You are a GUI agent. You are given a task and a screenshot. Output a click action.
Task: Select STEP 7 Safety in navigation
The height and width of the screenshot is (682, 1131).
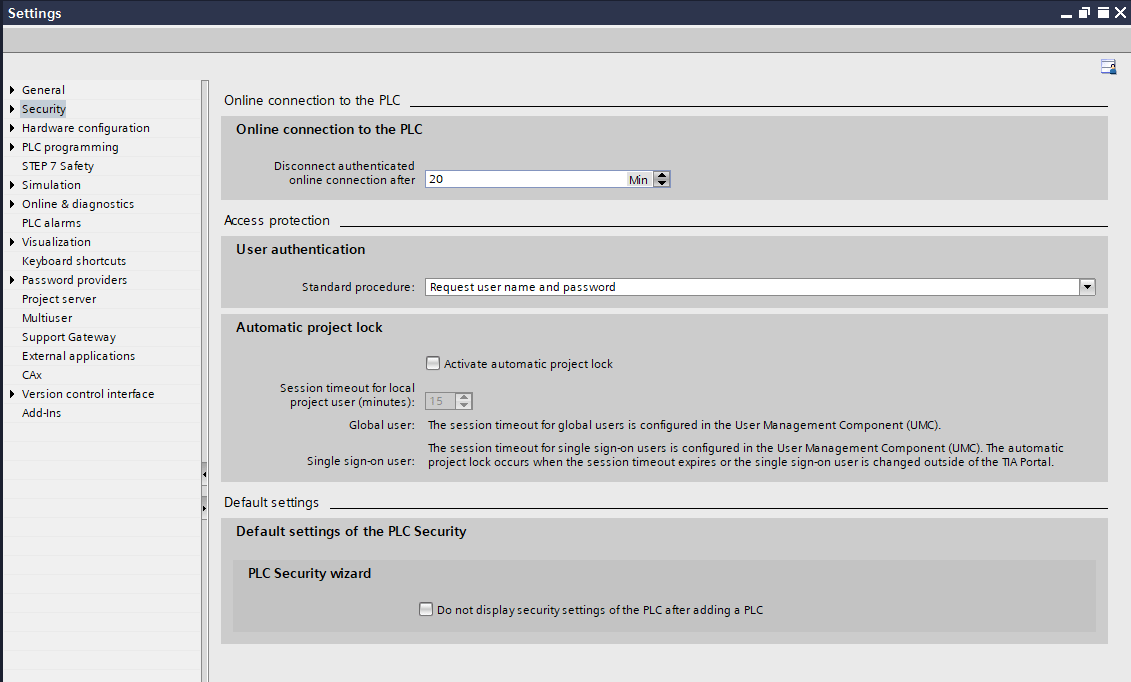click(x=58, y=166)
